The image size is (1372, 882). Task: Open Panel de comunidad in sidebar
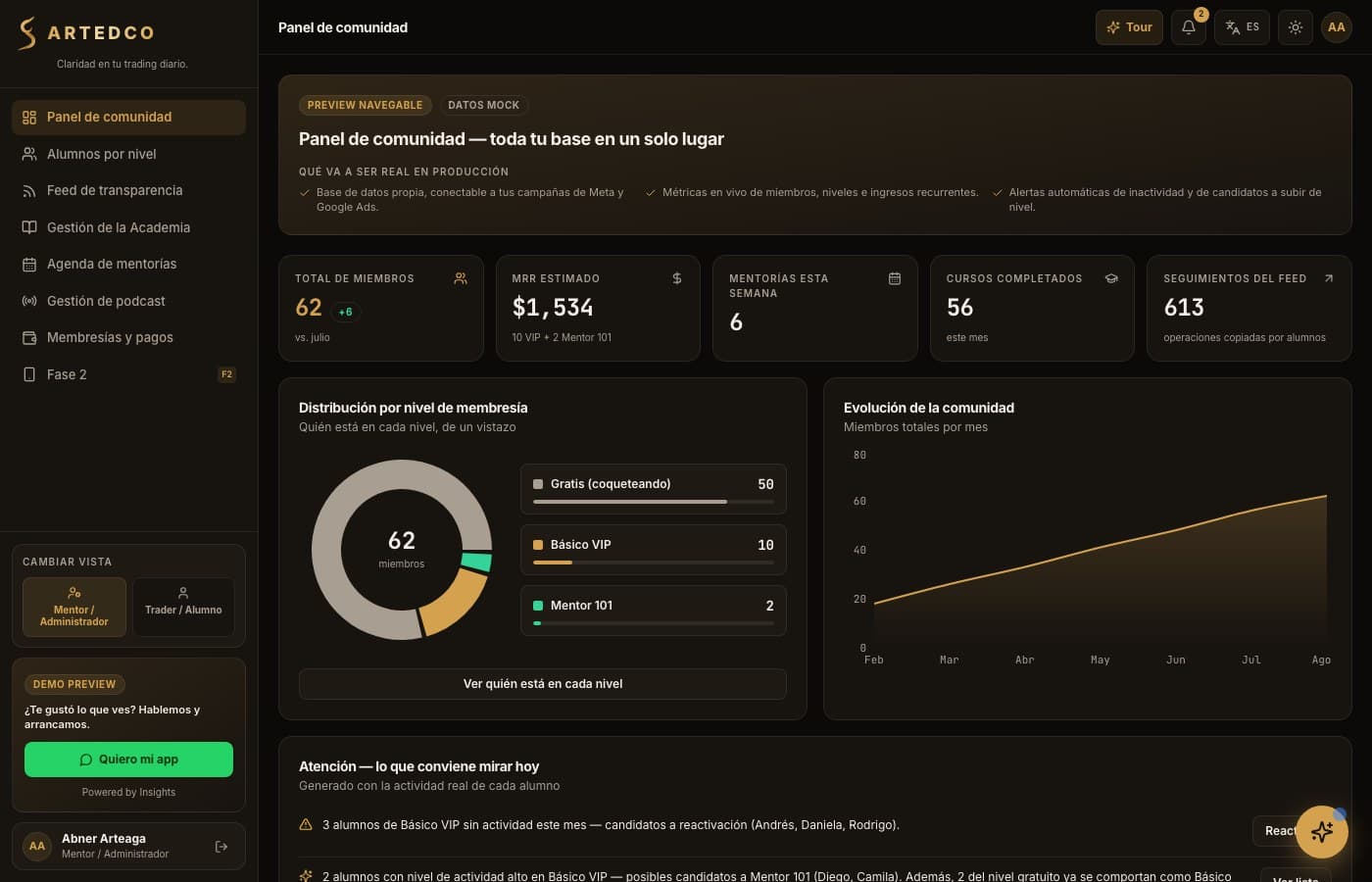coord(128,117)
